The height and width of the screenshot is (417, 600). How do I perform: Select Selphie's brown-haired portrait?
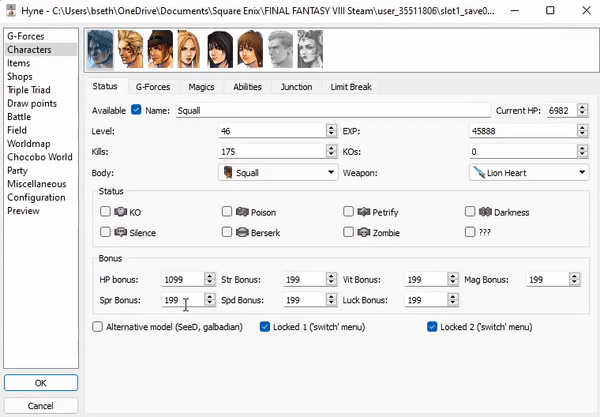point(249,49)
